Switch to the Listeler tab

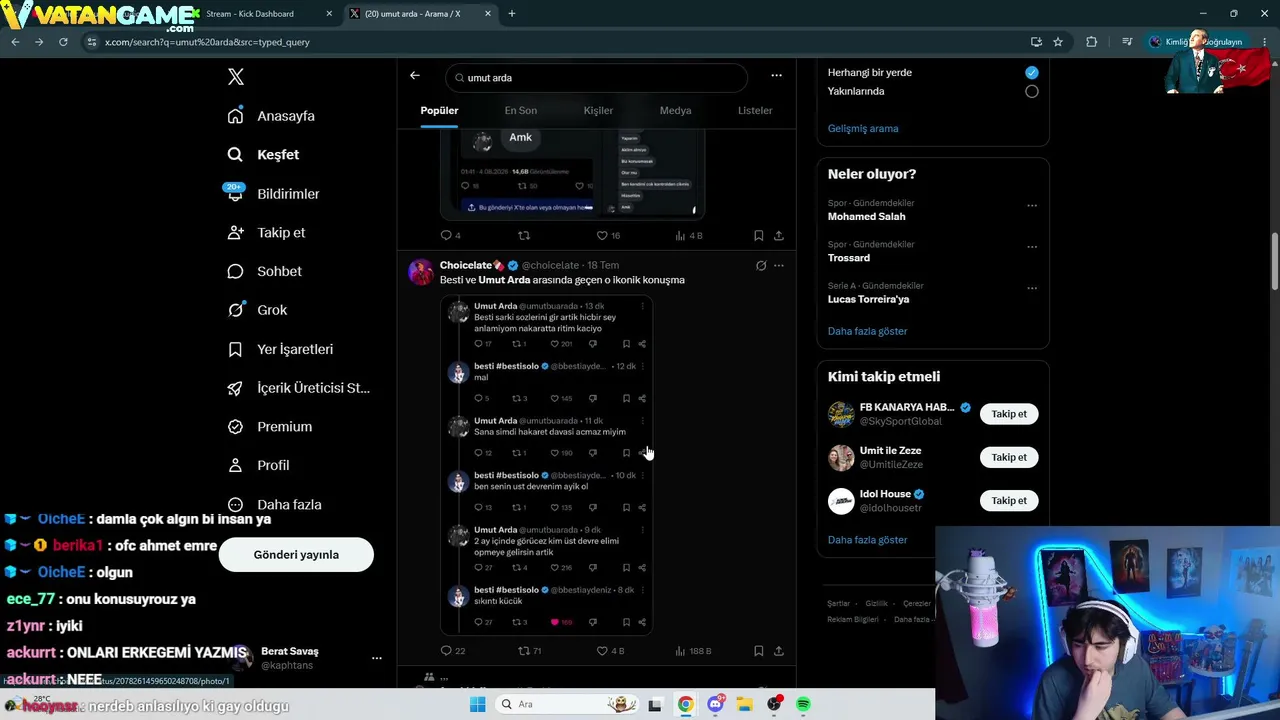pos(755,110)
